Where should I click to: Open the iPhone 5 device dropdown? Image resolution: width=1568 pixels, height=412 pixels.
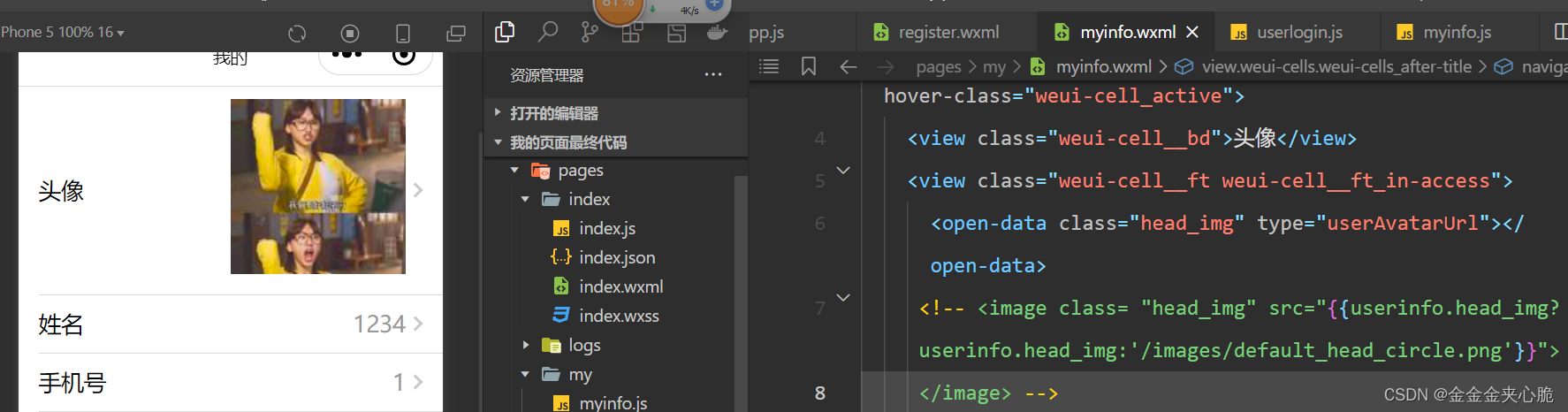[x=63, y=33]
